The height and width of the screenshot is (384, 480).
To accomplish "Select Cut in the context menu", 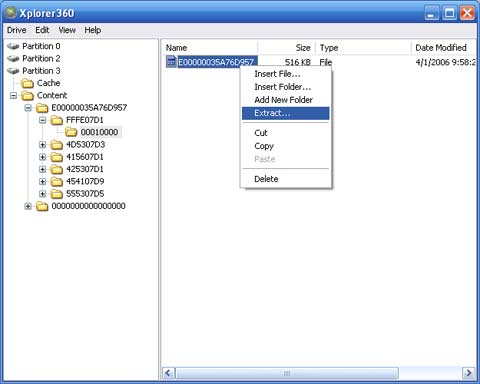I will coord(286,133).
